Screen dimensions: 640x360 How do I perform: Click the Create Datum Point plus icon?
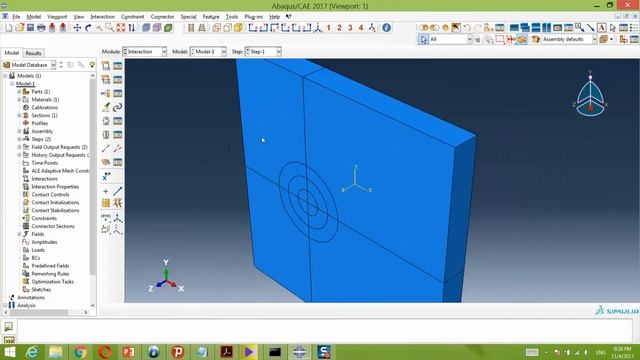coord(106,191)
